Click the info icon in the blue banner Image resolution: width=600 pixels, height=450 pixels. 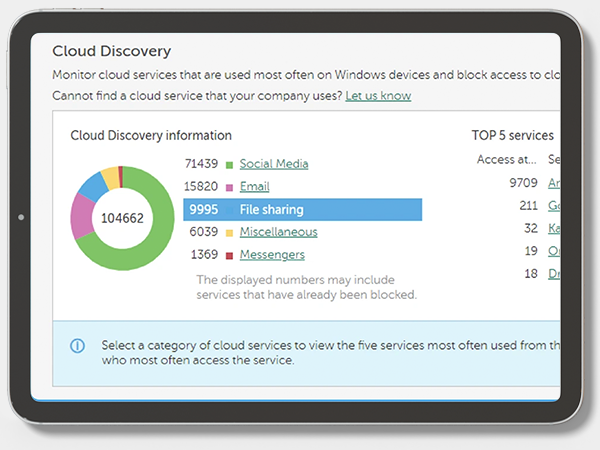[x=77, y=346]
